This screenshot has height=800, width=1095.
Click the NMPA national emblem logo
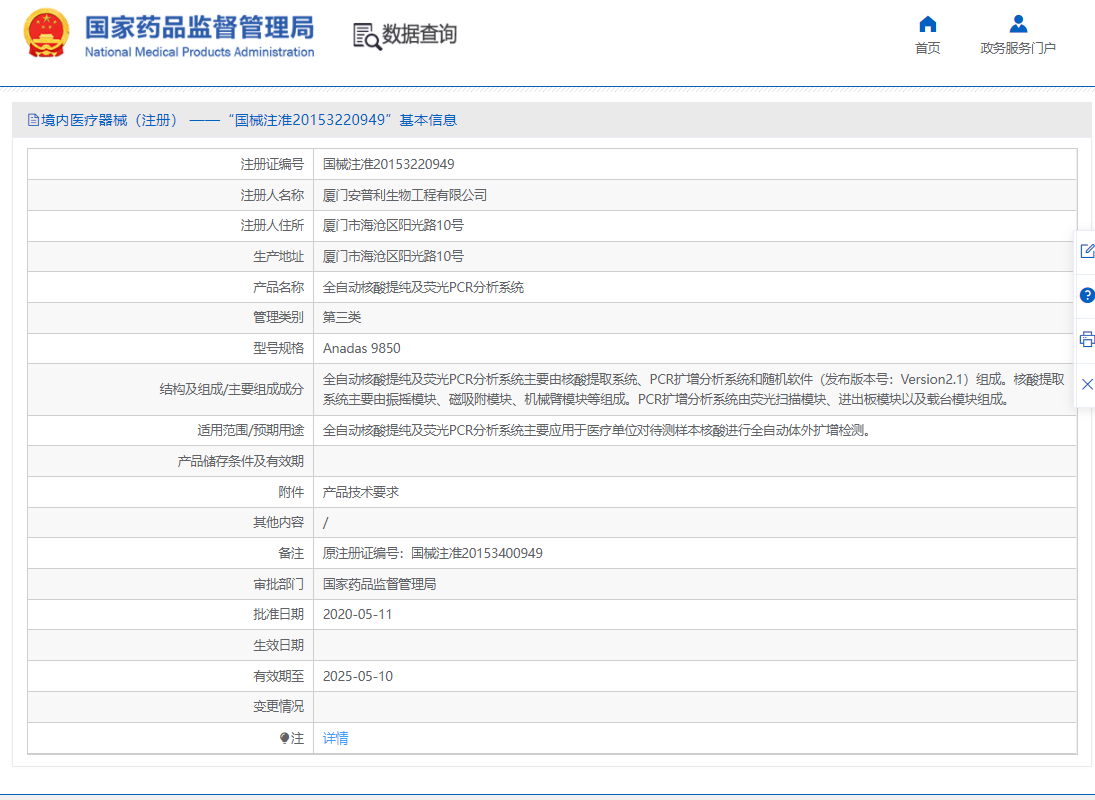[44, 32]
